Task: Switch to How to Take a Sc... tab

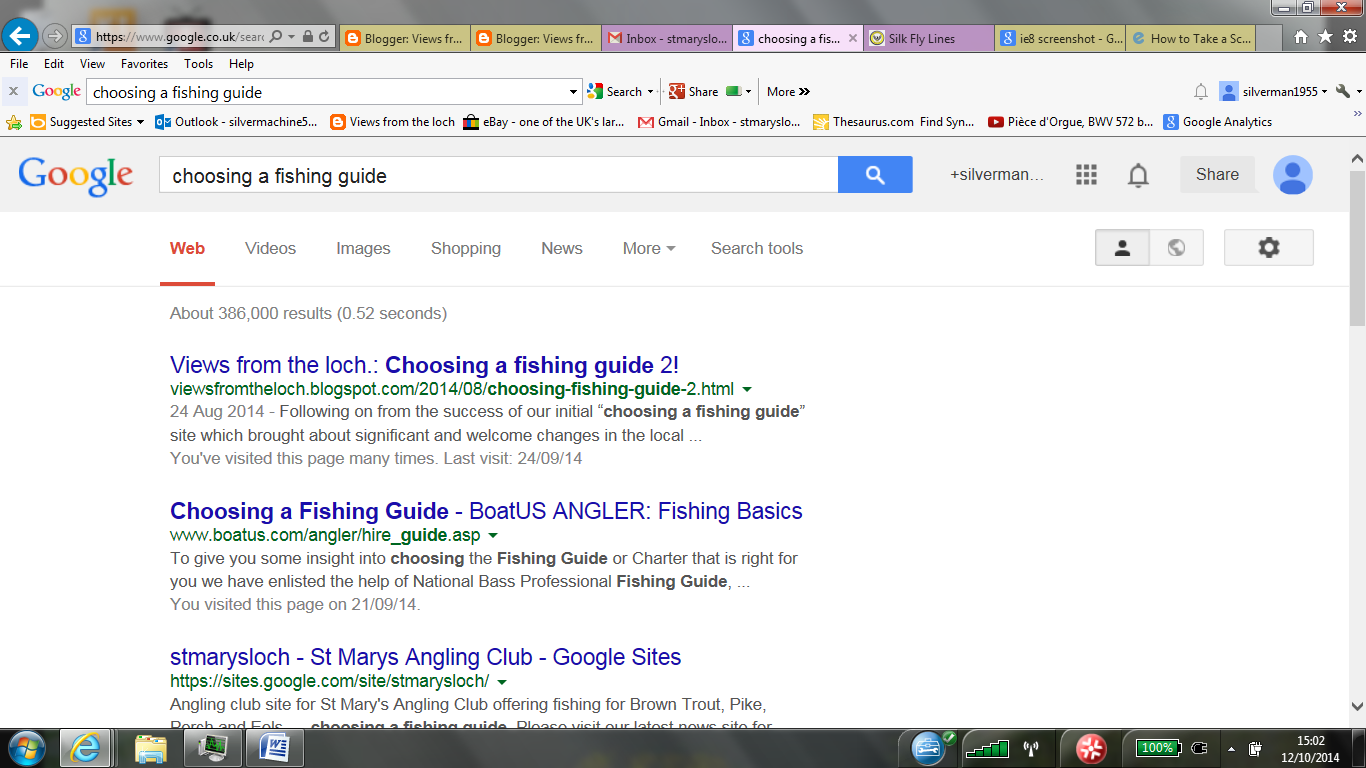Action: tap(1190, 39)
